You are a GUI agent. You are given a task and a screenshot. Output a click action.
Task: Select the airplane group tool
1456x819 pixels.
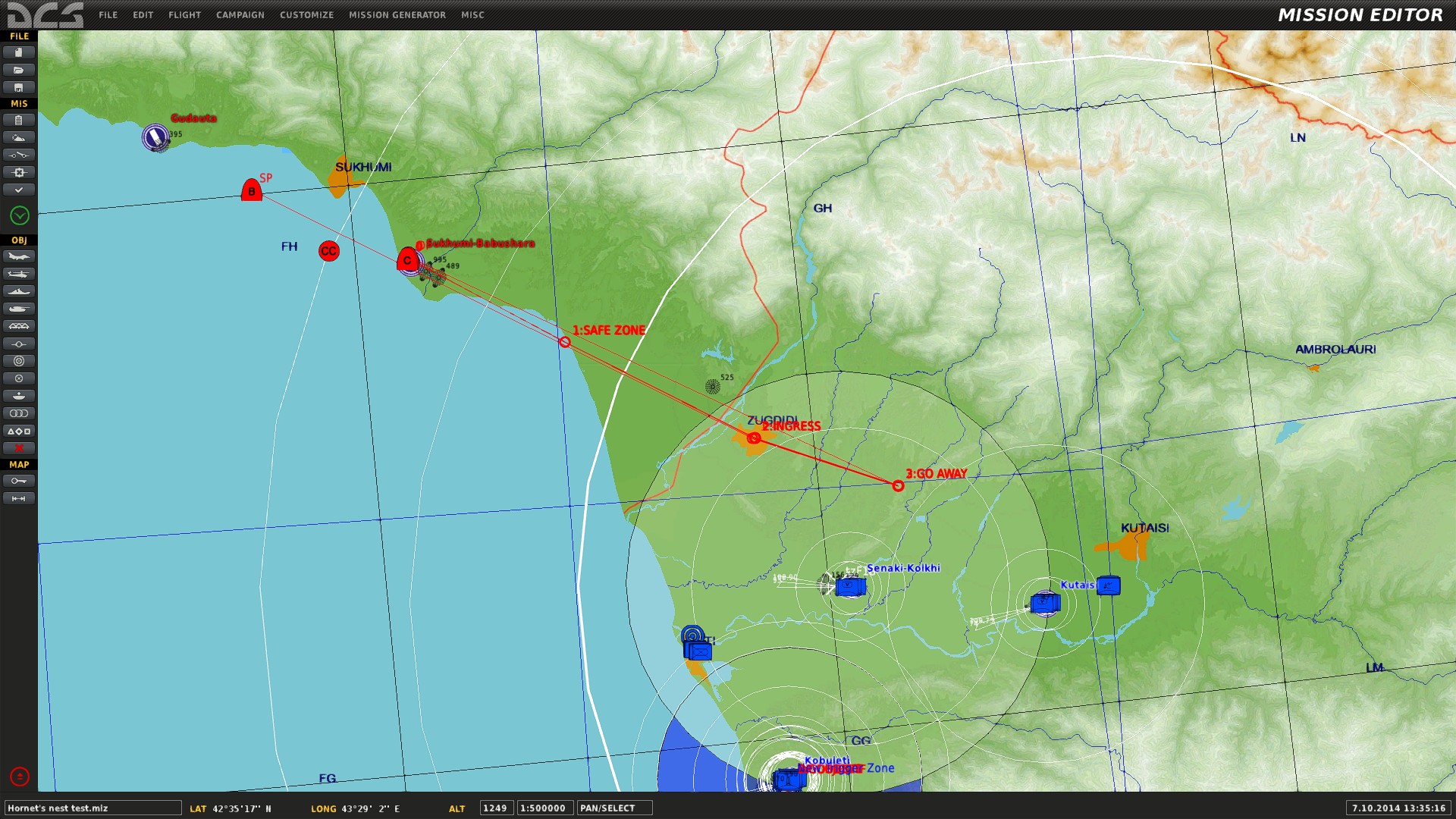coord(19,256)
